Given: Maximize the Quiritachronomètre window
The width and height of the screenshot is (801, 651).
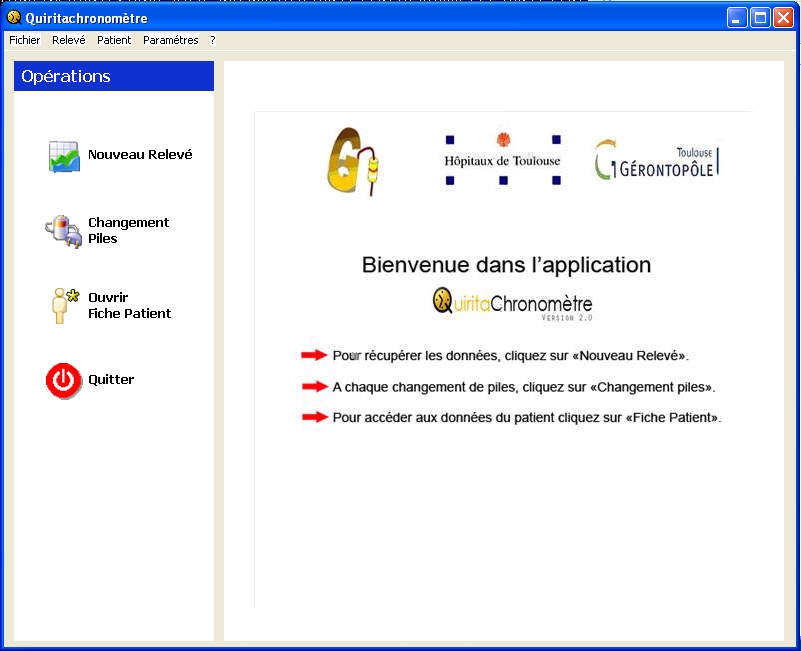Looking at the screenshot, I should 760,17.
